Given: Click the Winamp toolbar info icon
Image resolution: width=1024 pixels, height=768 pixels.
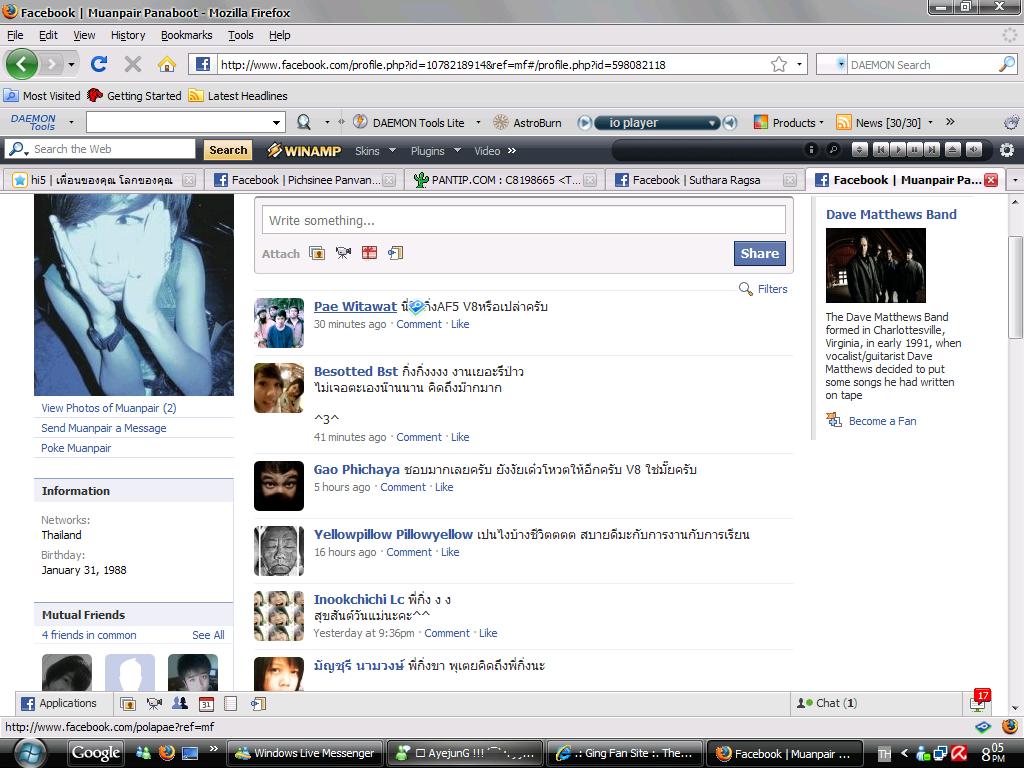Looking at the screenshot, I should pyautogui.click(x=811, y=150).
